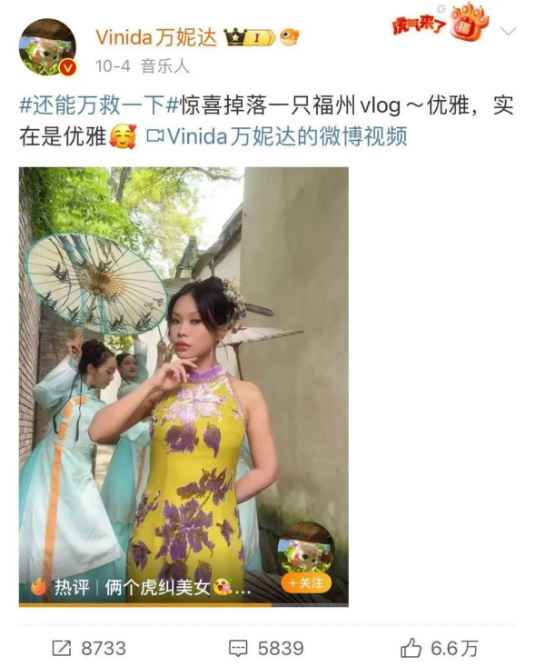534x665 pixels.
Task: Tap small avatar overlay on video
Action: pyautogui.click(x=306, y=548)
